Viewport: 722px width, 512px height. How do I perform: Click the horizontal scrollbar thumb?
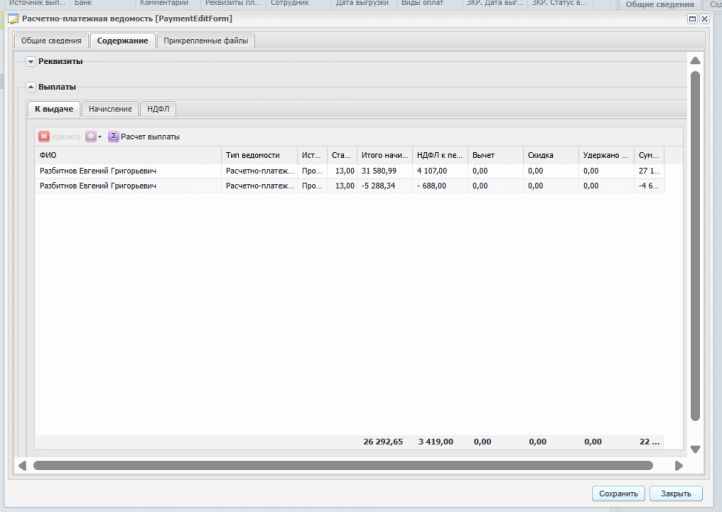tap(343, 465)
